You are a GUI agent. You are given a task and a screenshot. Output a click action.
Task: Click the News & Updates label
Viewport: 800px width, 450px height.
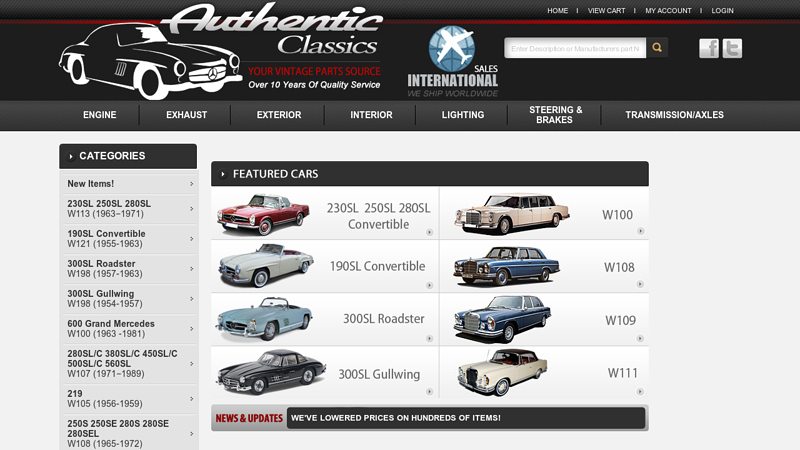pyautogui.click(x=249, y=418)
